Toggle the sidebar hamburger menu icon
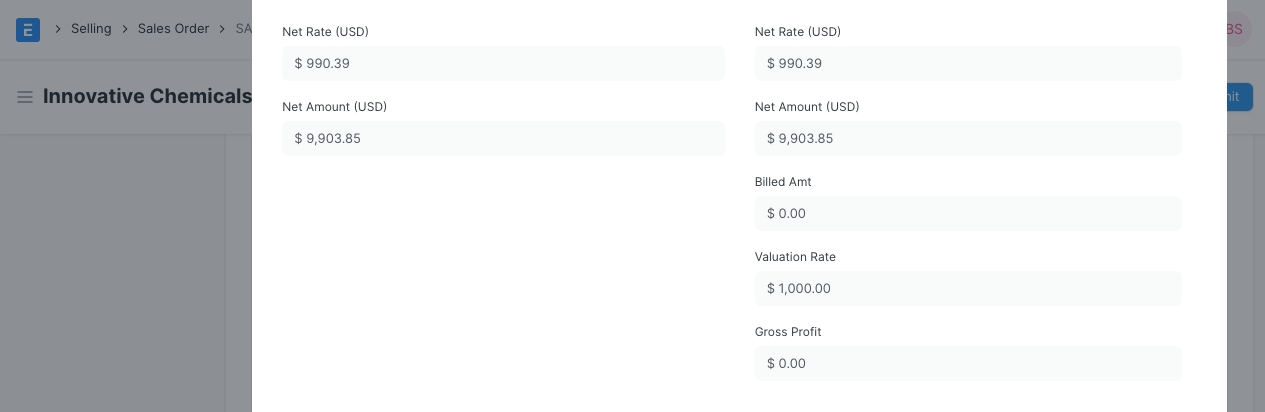Screen dimensions: 1265x412 click(25, 97)
